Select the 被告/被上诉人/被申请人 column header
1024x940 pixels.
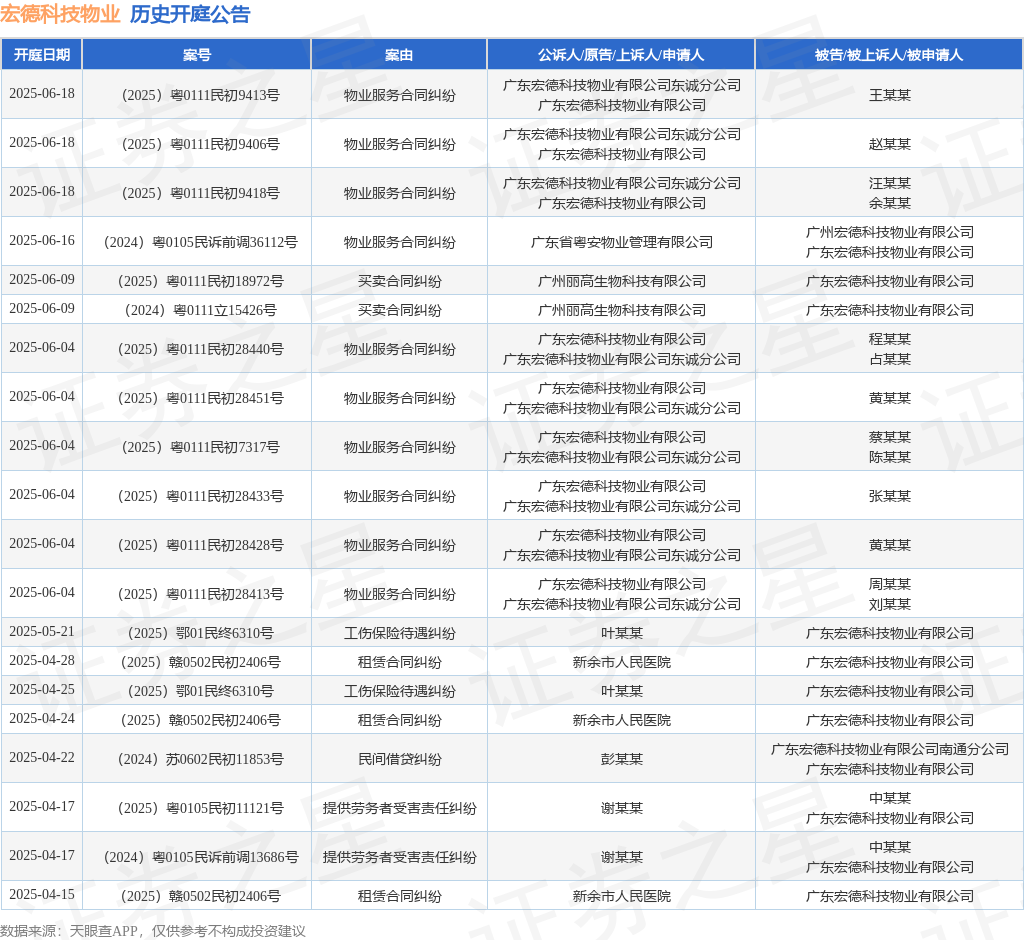tap(889, 55)
